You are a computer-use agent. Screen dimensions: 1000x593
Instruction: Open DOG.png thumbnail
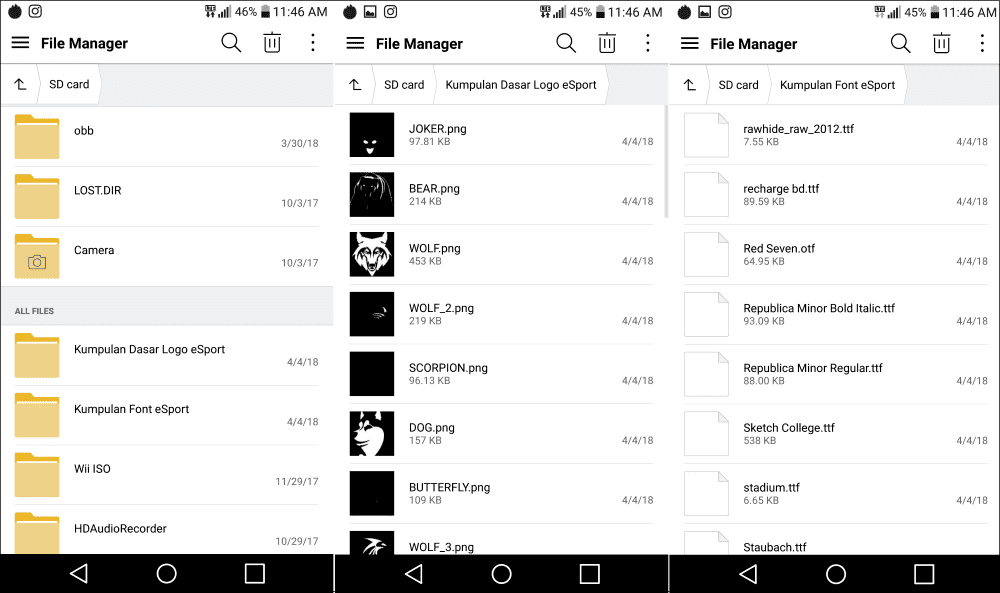point(372,434)
